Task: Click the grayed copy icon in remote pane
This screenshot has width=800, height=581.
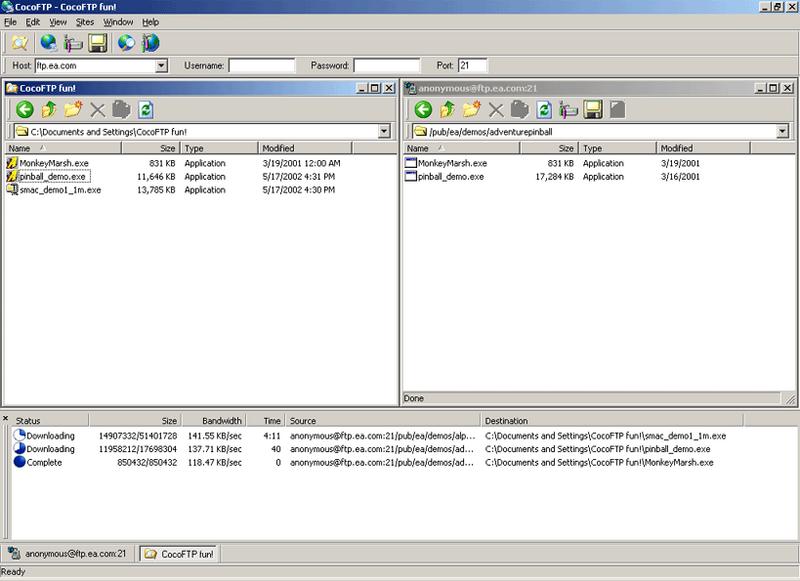Action: click(x=520, y=109)
